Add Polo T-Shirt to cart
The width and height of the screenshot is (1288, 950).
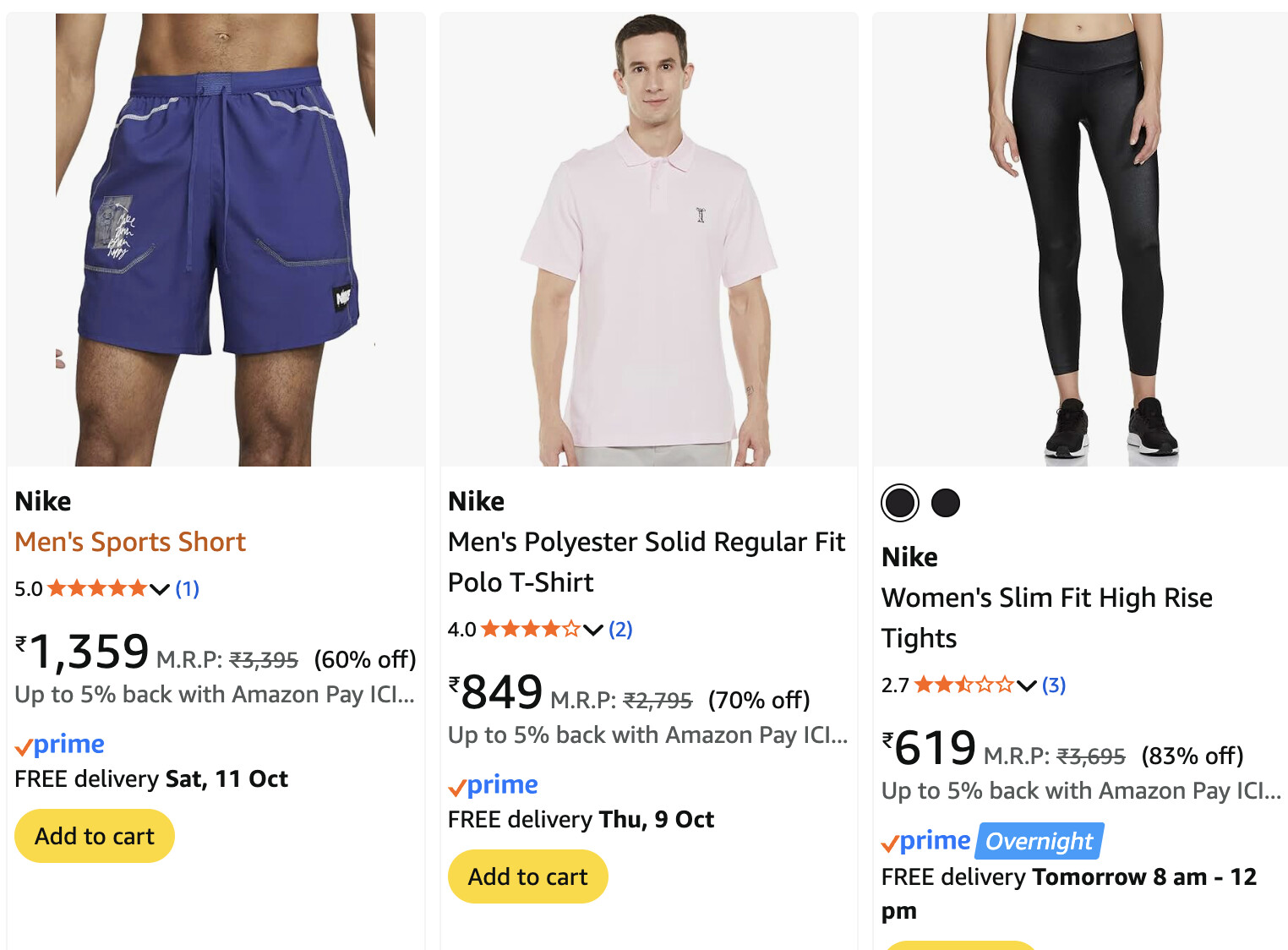(527, 876)
